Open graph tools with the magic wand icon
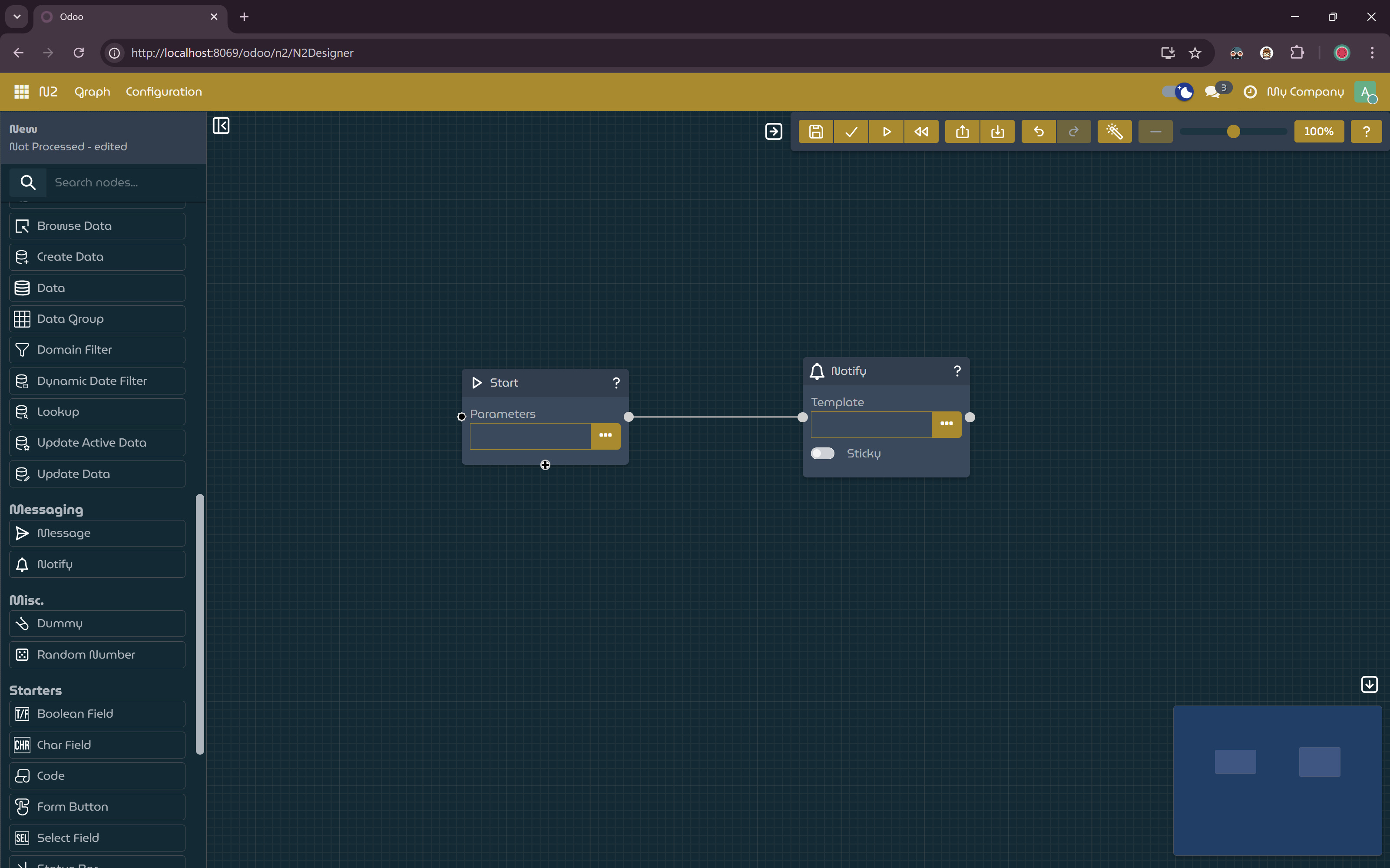This screenshot has width=1390, height=868. click(x=1114, y=132)
